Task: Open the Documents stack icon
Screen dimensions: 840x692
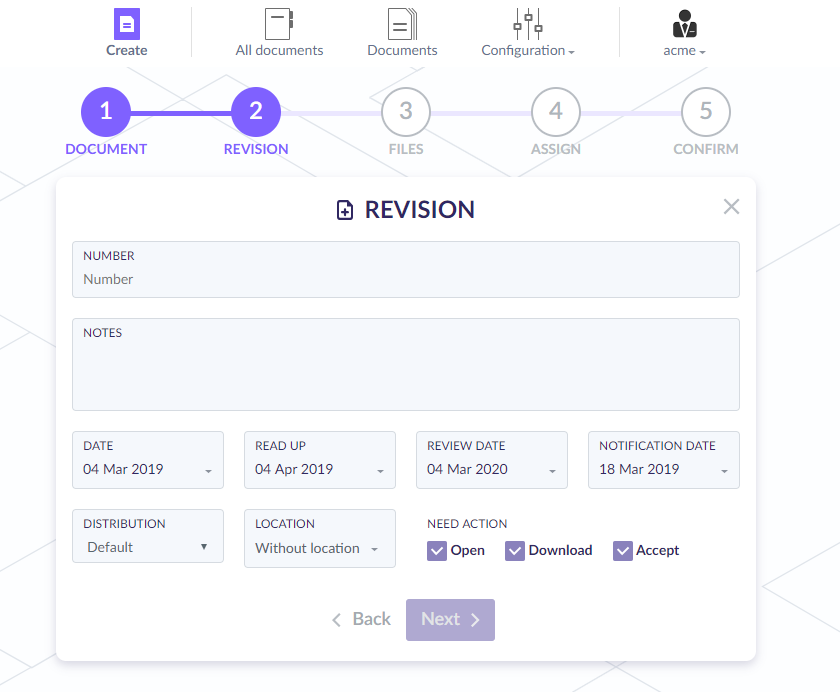Action: tap(402, 24)
